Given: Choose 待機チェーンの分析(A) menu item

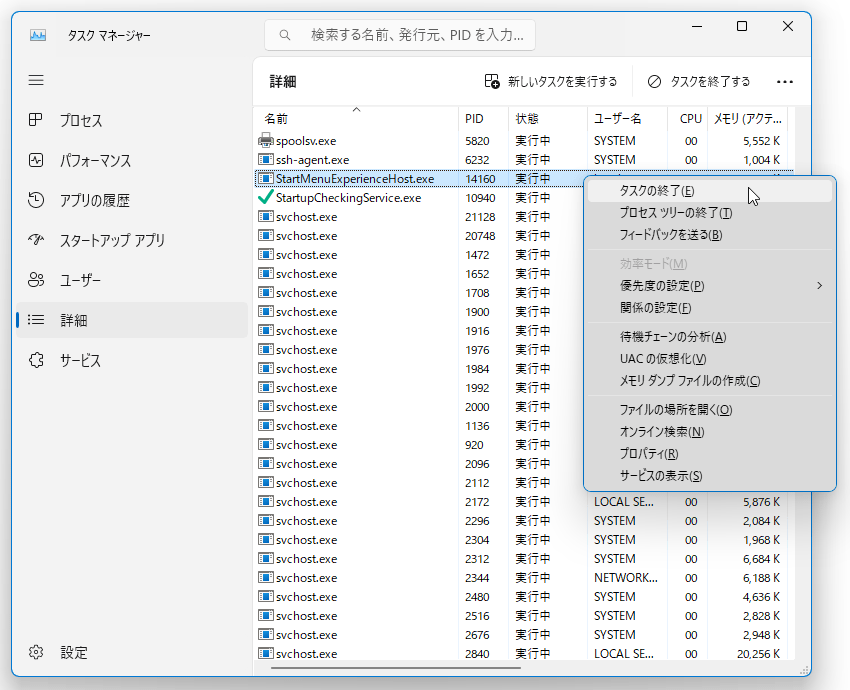Looking at the screenshot, I should point(710,337).
